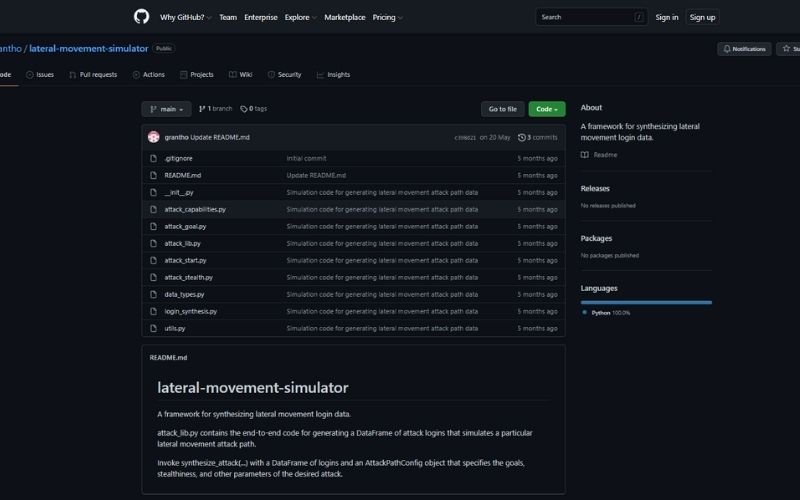
Task: Focus the Search input field
Action: [591, 17]
